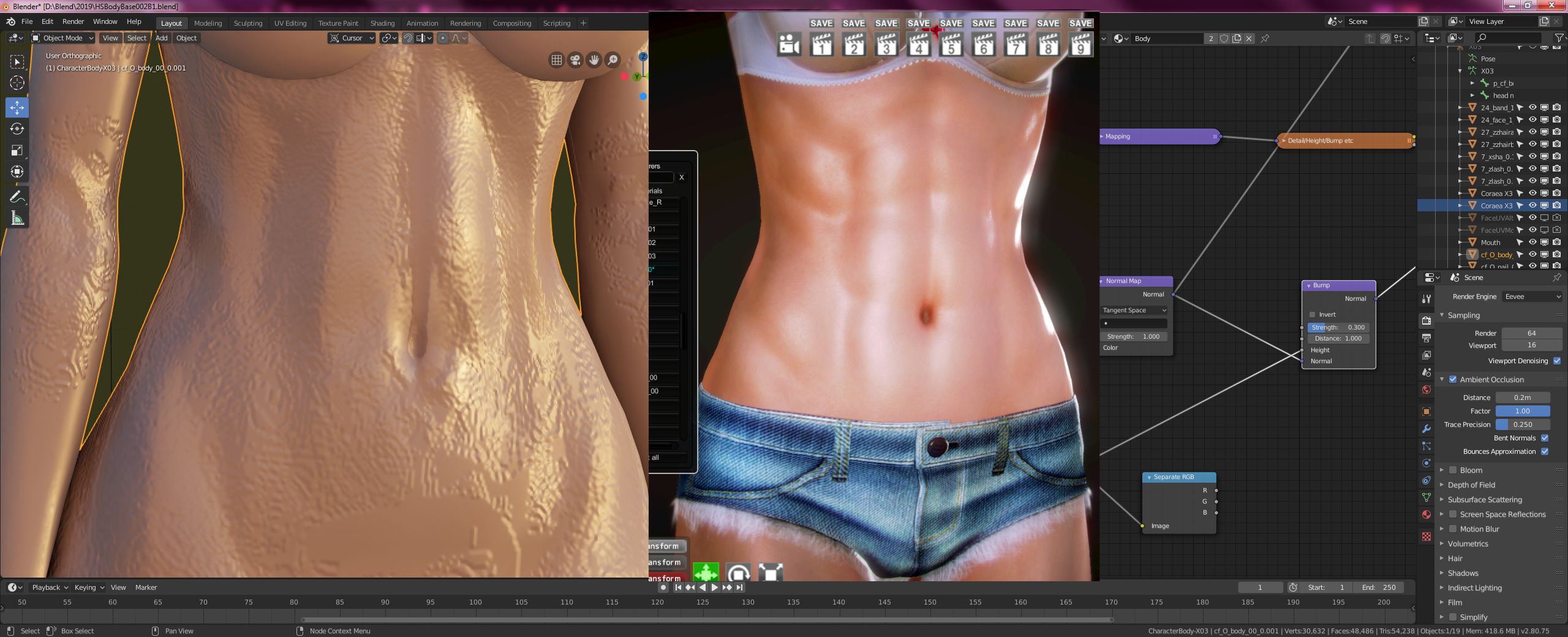1568x637 pixels.
Task: Click the zoom view magnifier icon
Action: (x=612, y=60)
